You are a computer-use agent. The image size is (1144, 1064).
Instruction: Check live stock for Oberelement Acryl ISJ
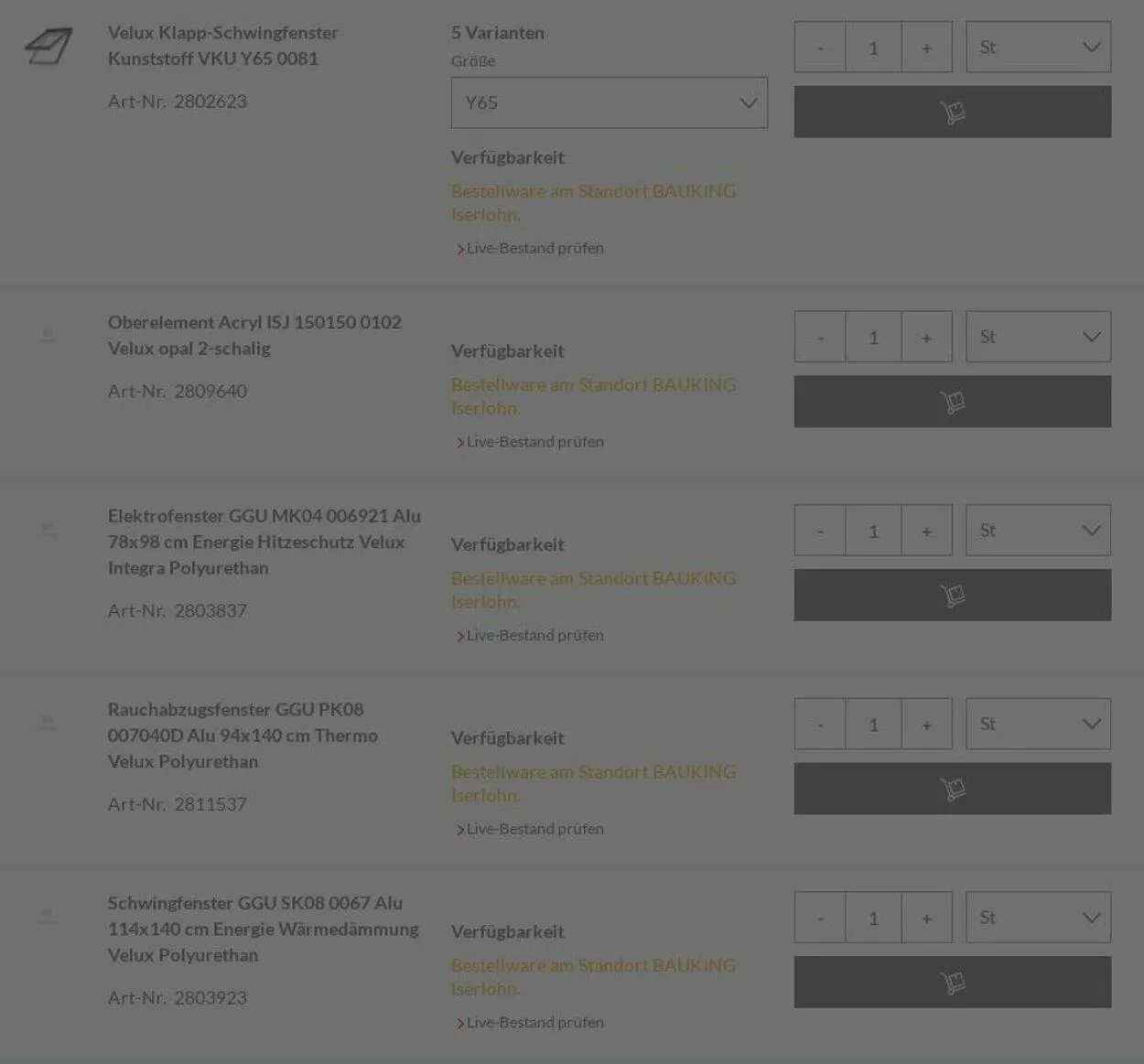click(x=534, y=442)
